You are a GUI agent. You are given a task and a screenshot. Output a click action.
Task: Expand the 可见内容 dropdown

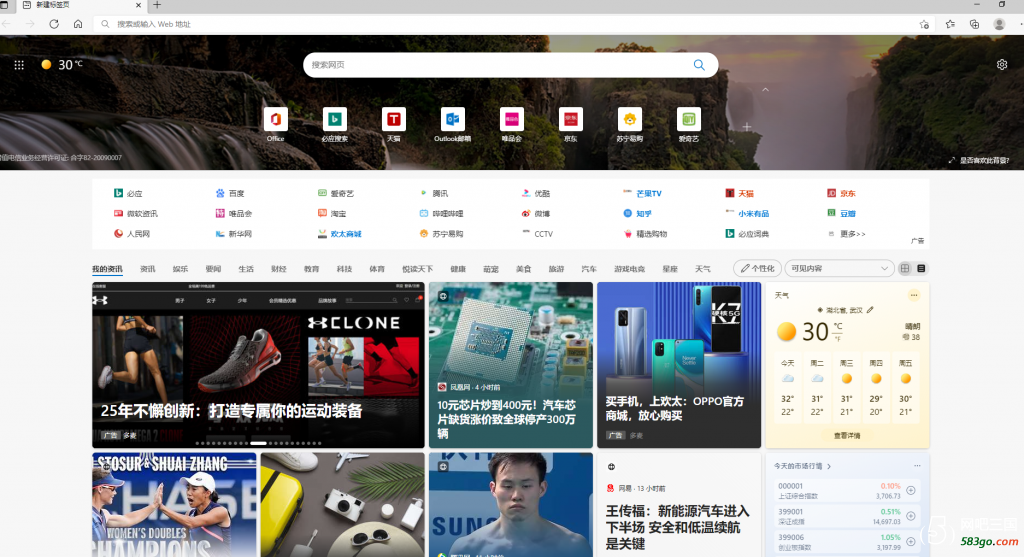click(839, 268)
